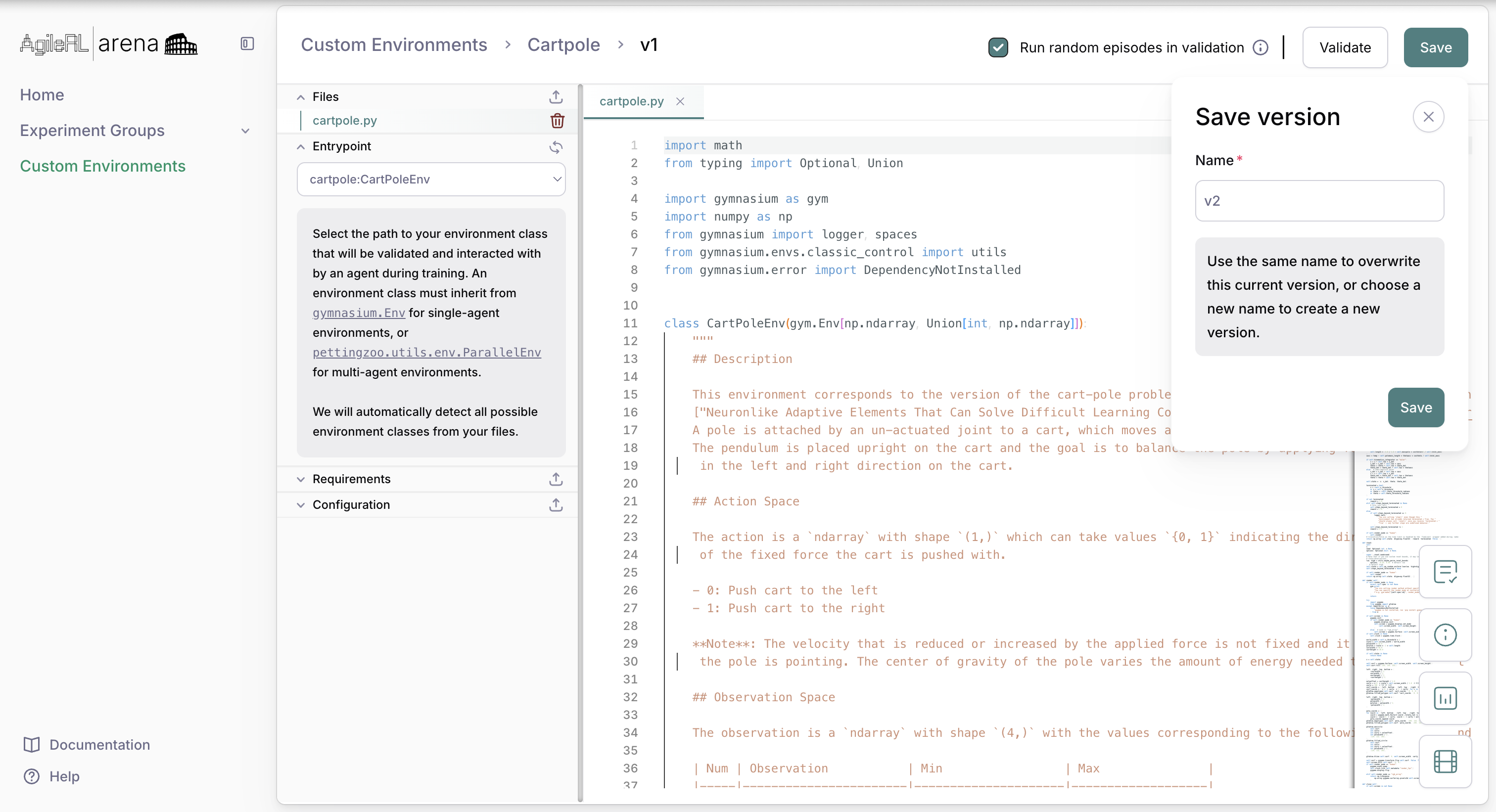
Task: Delete the cartpole.py file
Action: pos(557,121)
